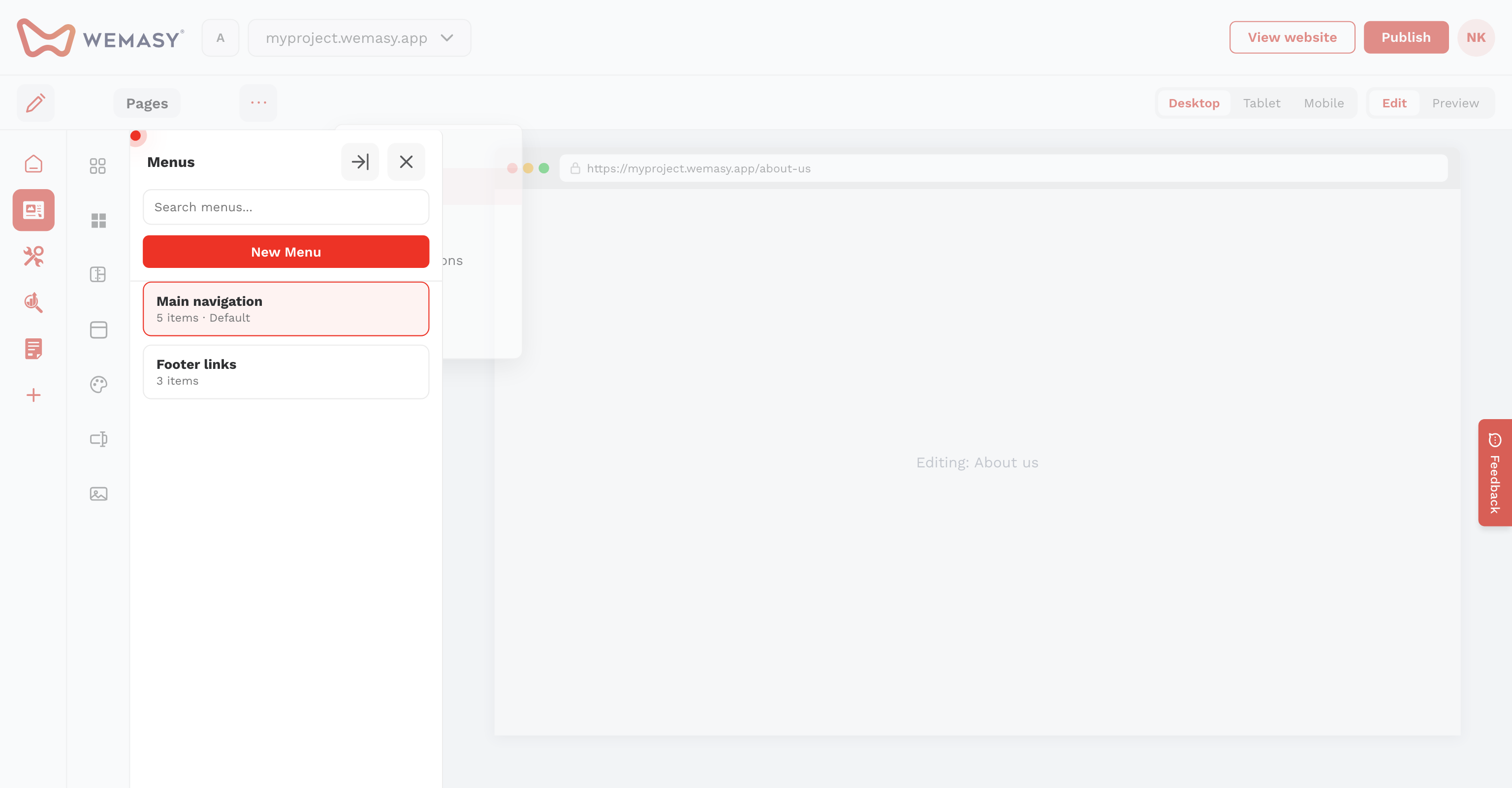Open the three-dots more options button

258,103
